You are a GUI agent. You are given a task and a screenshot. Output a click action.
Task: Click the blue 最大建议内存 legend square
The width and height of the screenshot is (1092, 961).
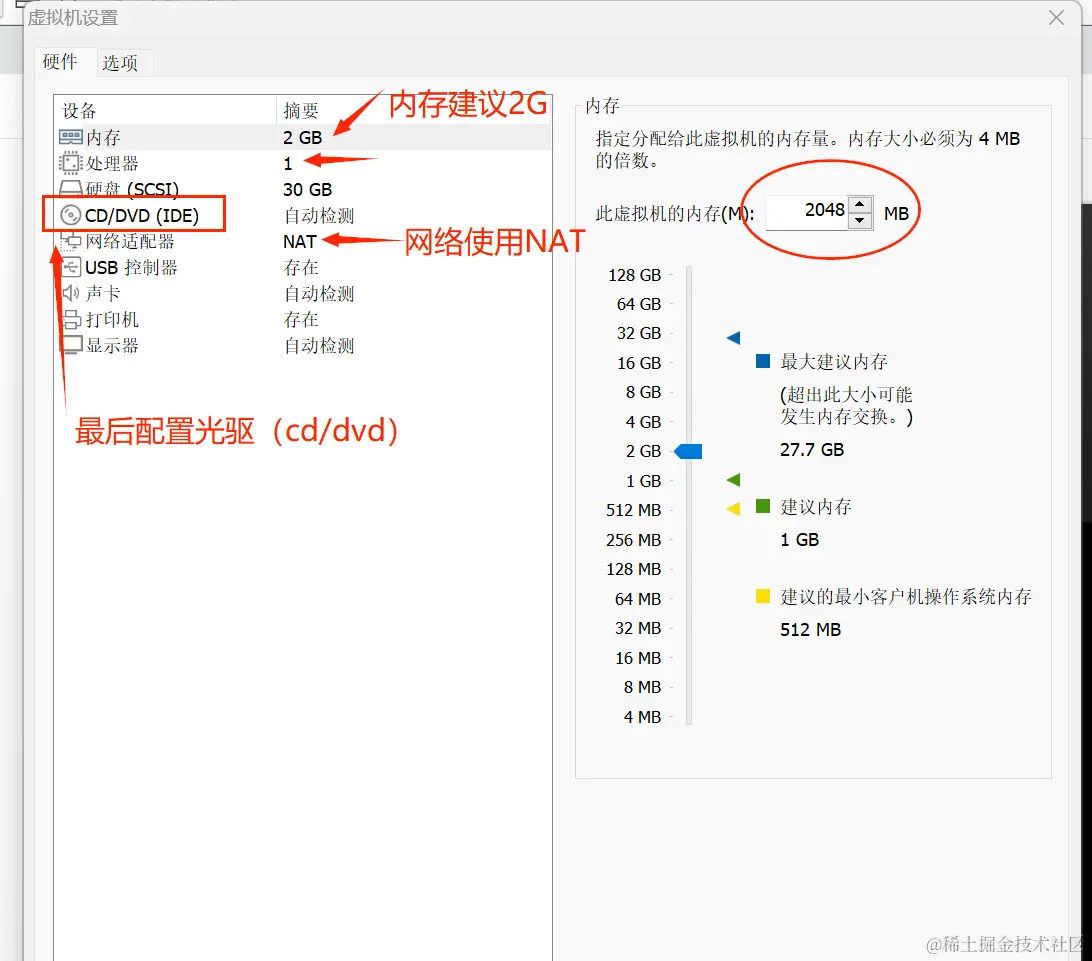pos(763,361)
